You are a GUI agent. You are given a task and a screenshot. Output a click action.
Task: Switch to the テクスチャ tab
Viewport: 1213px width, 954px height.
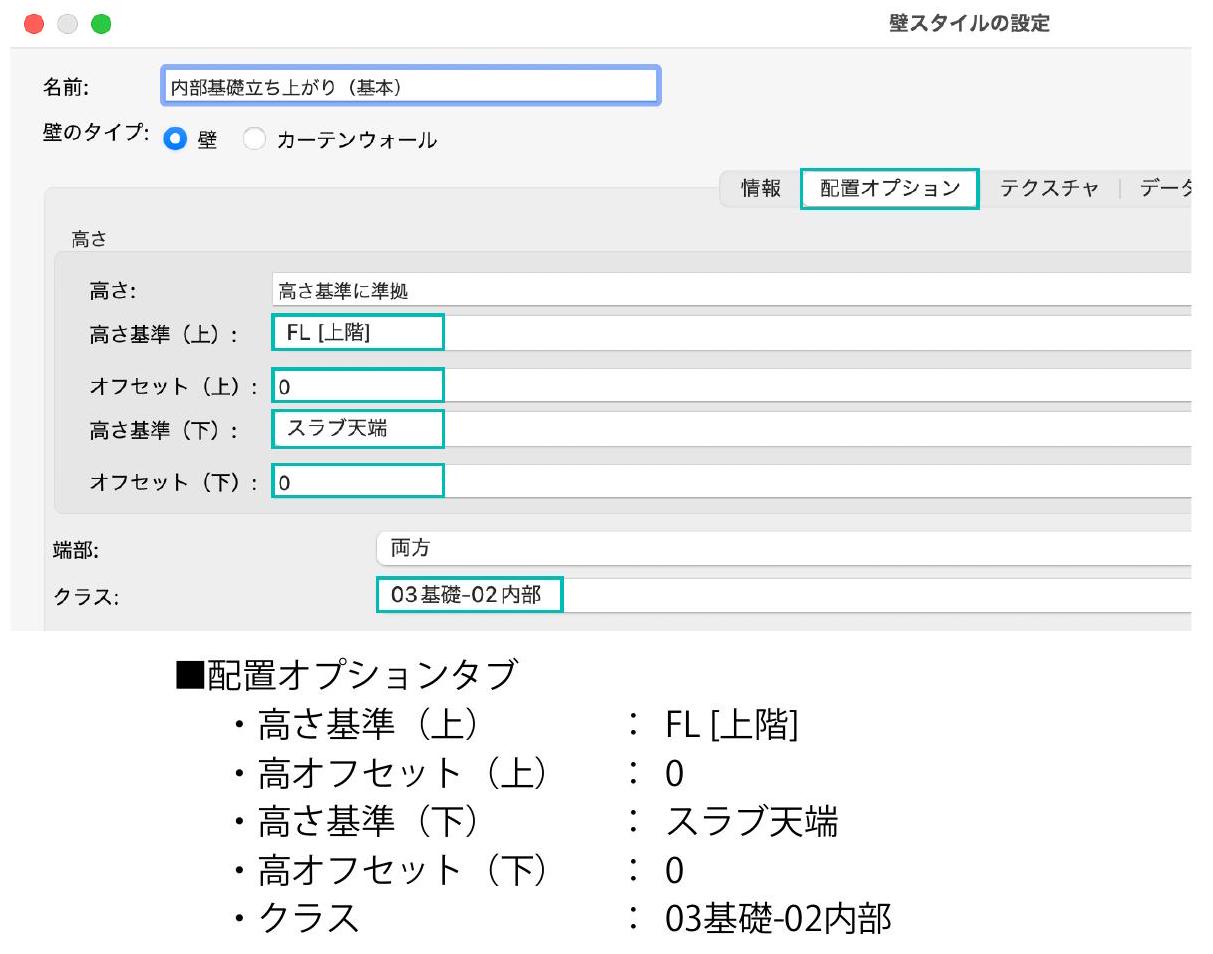pyautogui.click(x=1049, y=188)
